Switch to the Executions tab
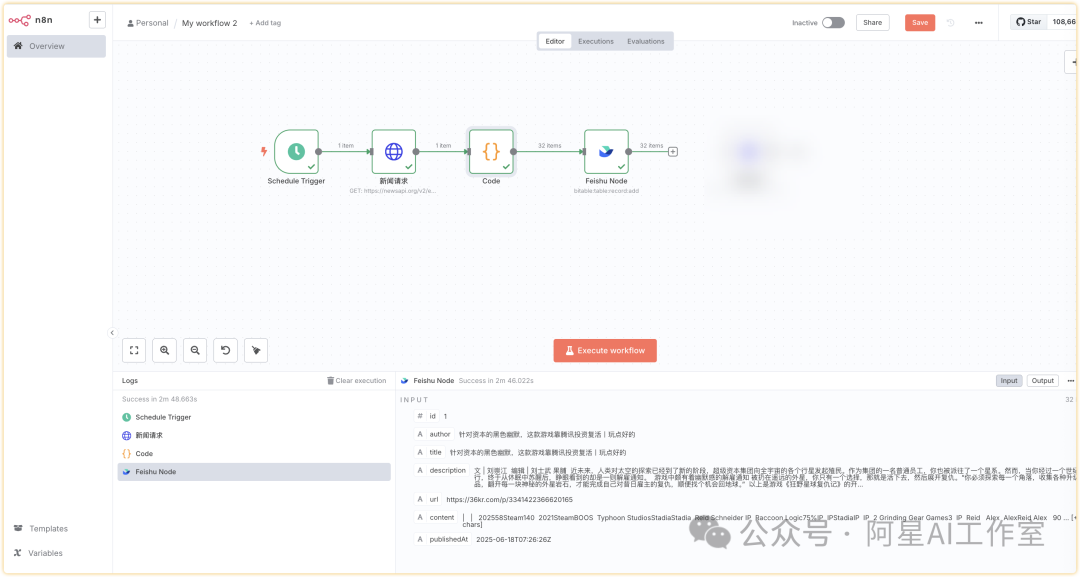This screenshot has width=1080, height=577. pos(596,41)
